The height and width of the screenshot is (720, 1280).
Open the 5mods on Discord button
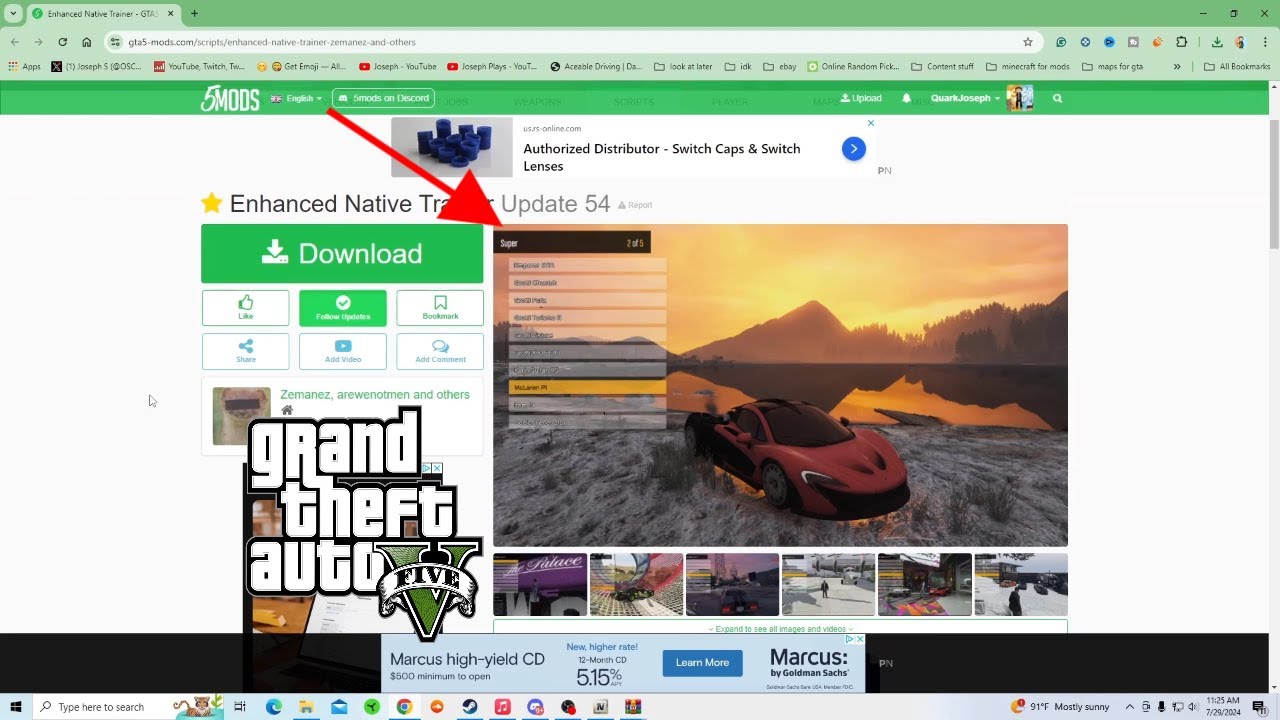tap(384, 98)
